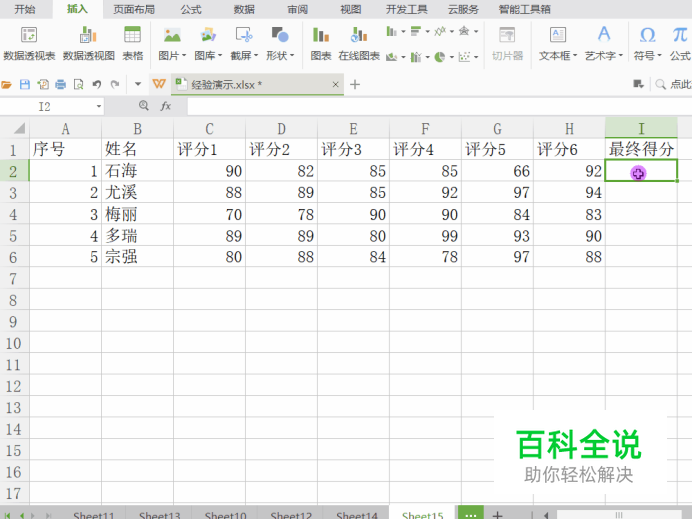Add a new worksheet with plus button
692x519 pixels.
pyautogui.click(x=497, y=515)
